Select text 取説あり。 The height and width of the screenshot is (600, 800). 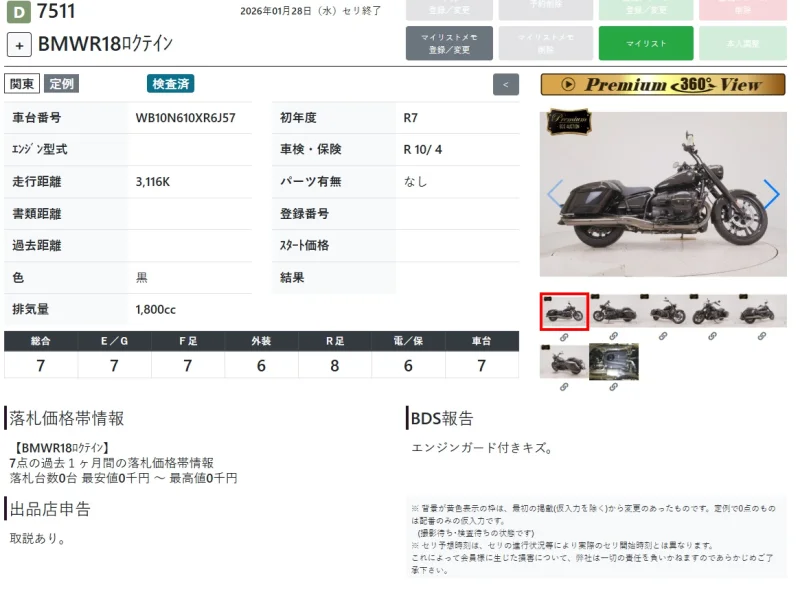coord(38,538)
